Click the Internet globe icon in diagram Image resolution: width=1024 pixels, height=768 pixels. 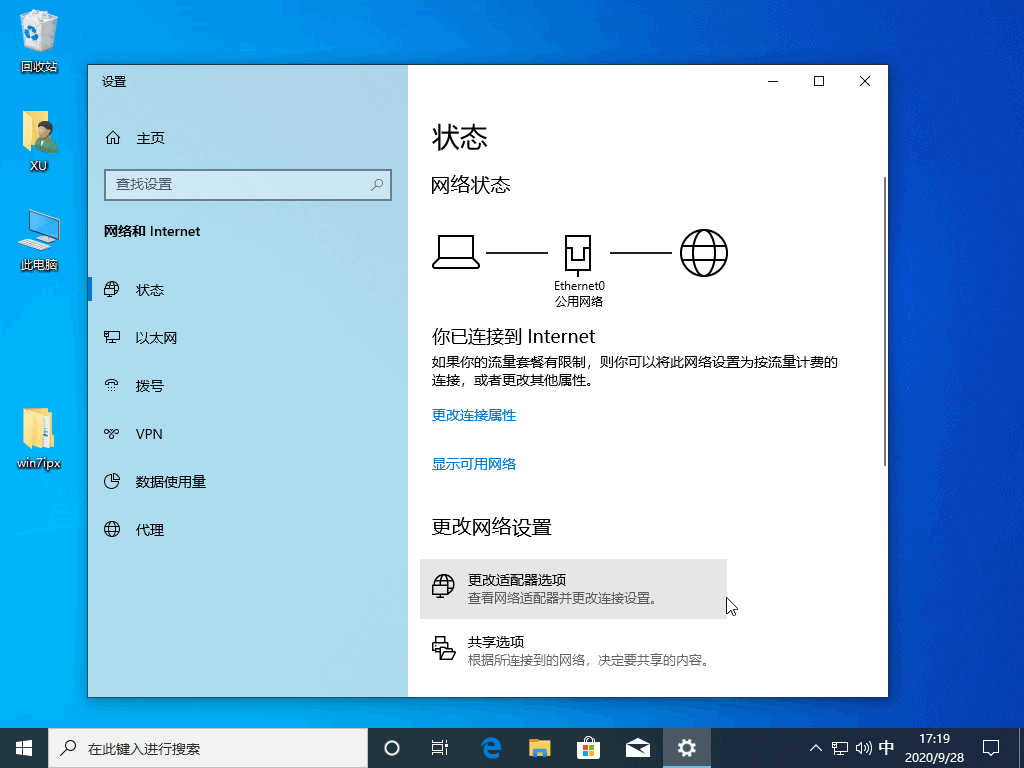coord(703,253)
